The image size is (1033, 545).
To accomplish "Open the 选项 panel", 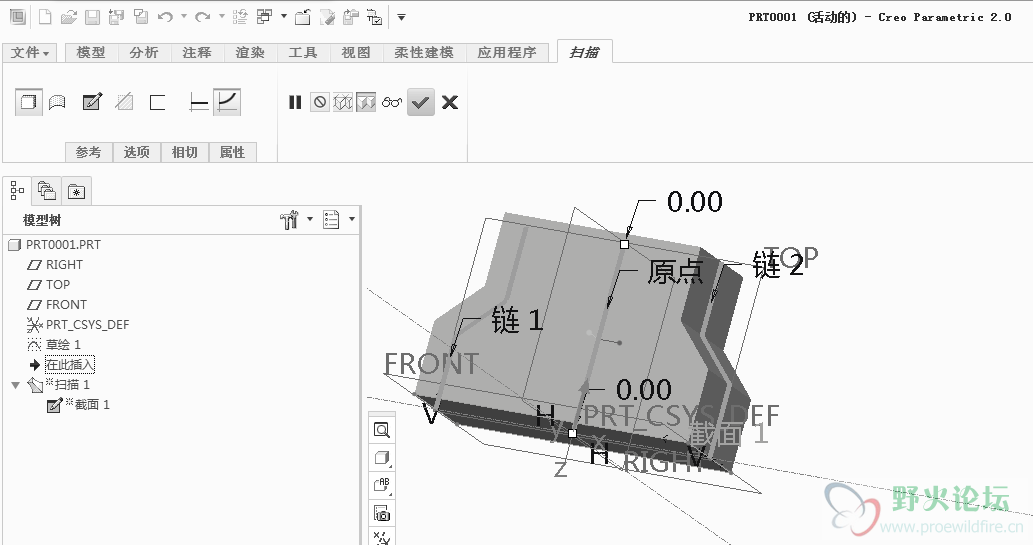I will tap(137, 152).
